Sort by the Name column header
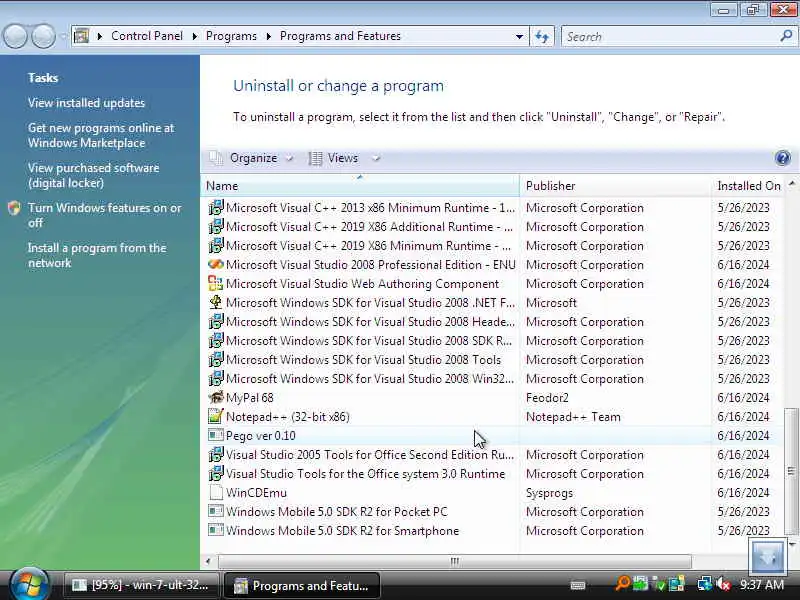Image resolution: width=800 pixels, height=600 pixels. point(360,186)
